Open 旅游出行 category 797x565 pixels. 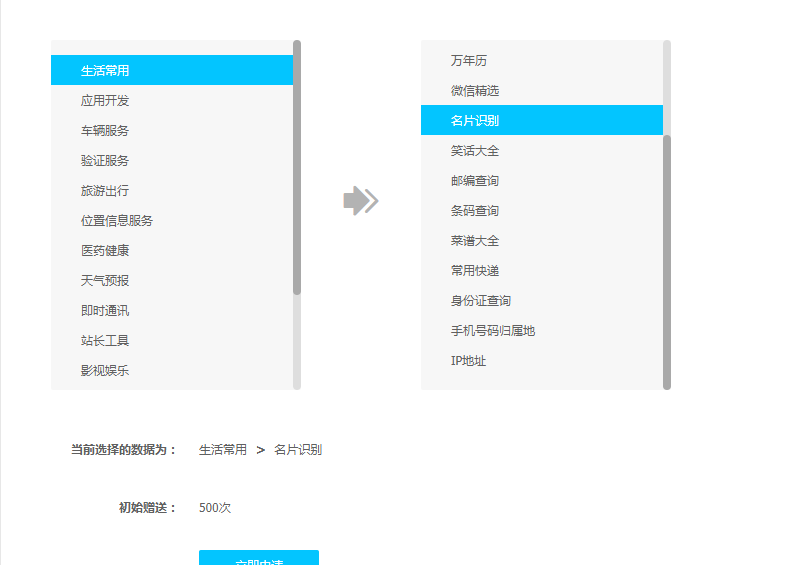105,191
